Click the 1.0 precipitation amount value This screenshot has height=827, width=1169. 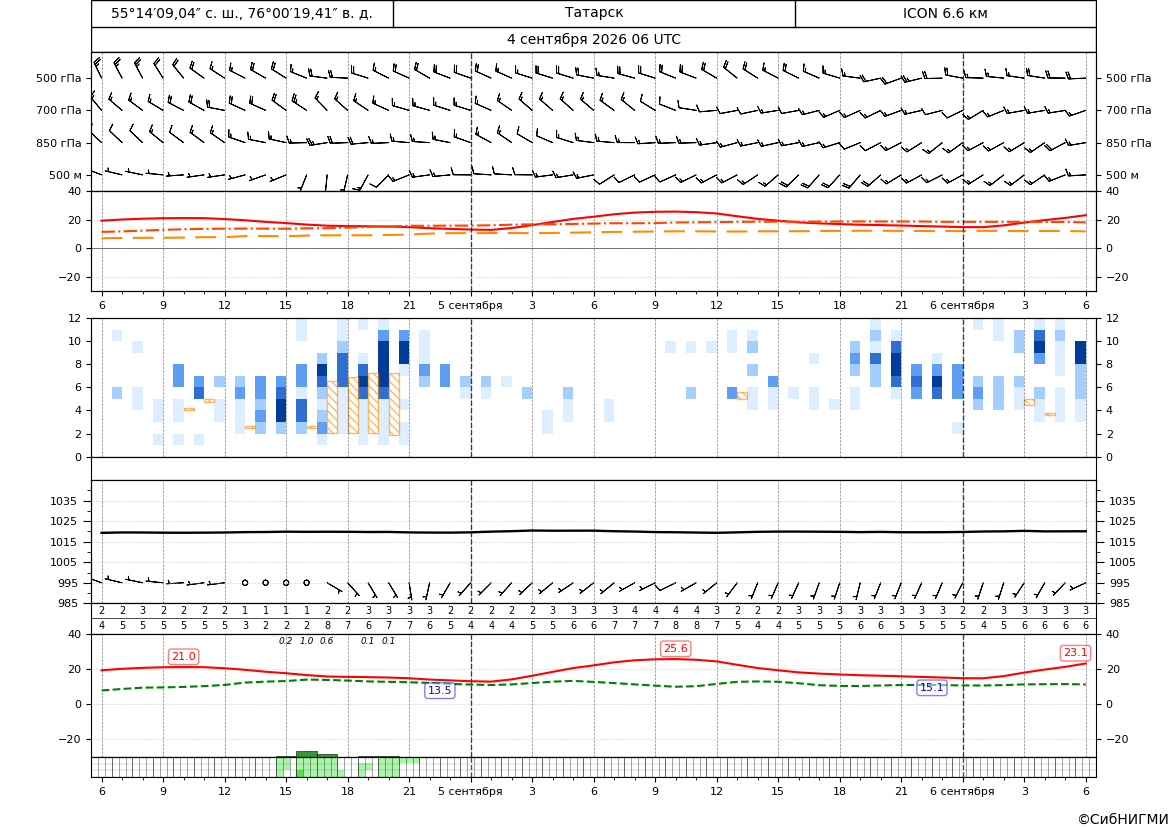306,641
